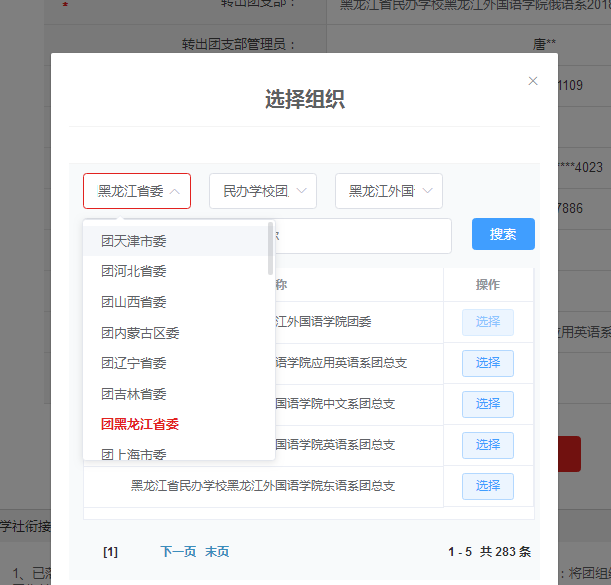Viewport: 611px width, 585px height.
Task: Pick 团辽宁省委 in dropdown list
Action: (175, 363)
